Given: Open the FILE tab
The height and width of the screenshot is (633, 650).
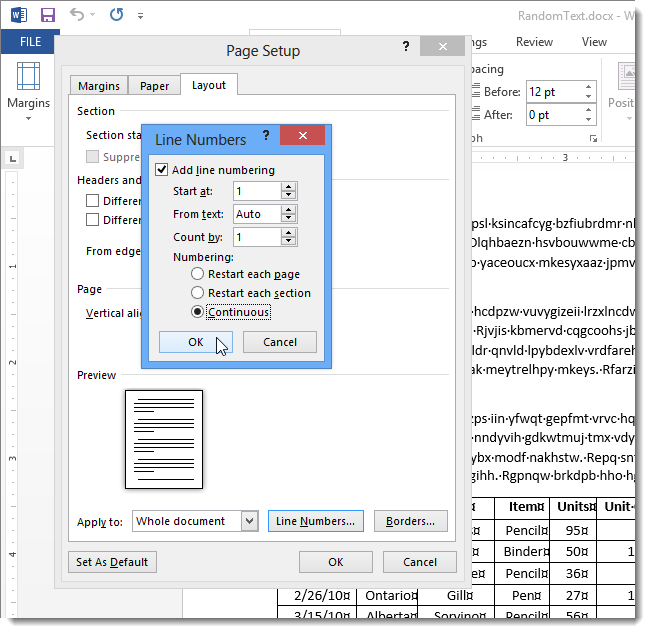Looking at the screenshot, I should coord(30,42).
